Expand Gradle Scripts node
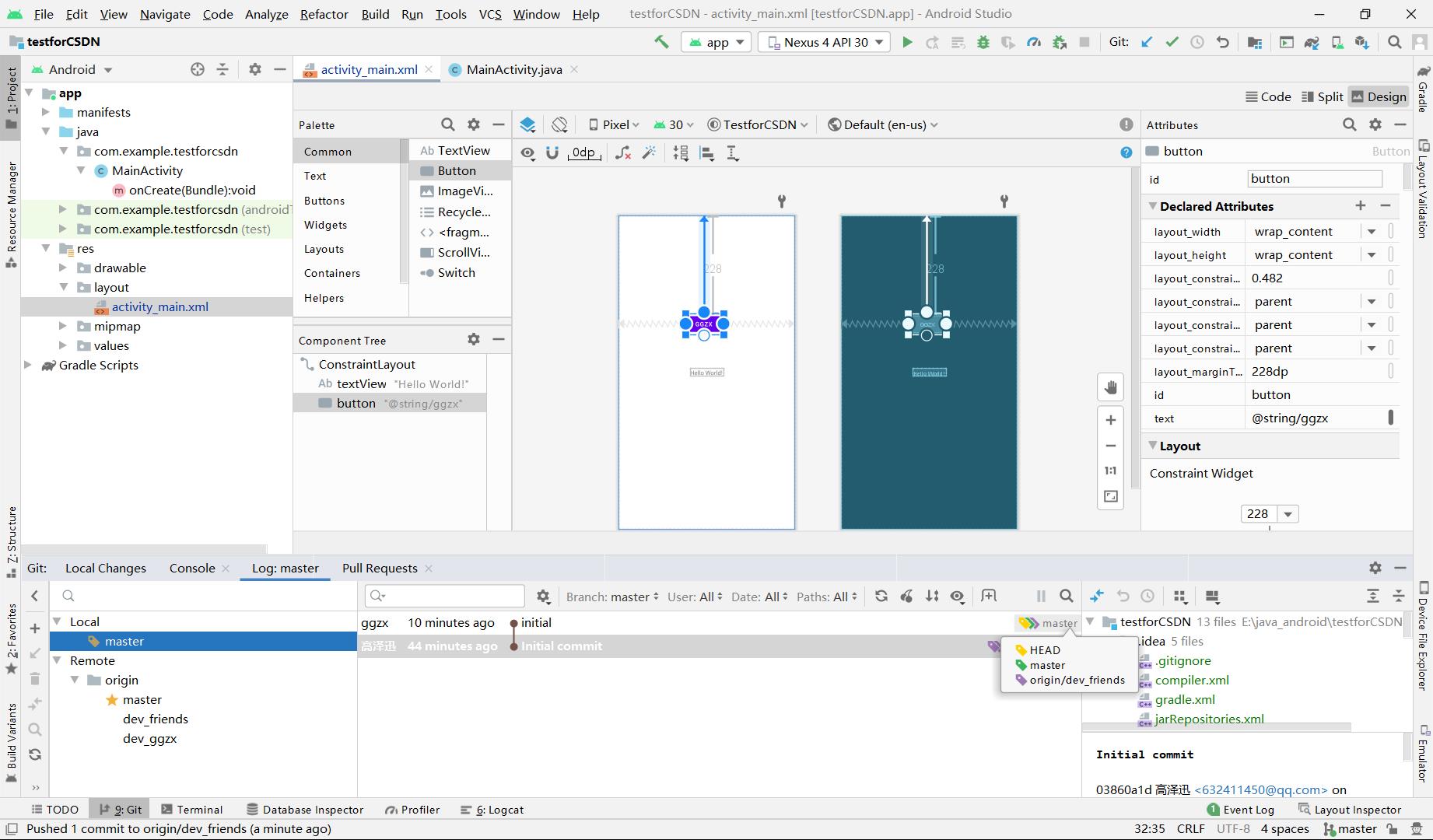1433x840 pixels. coord(28,365)
